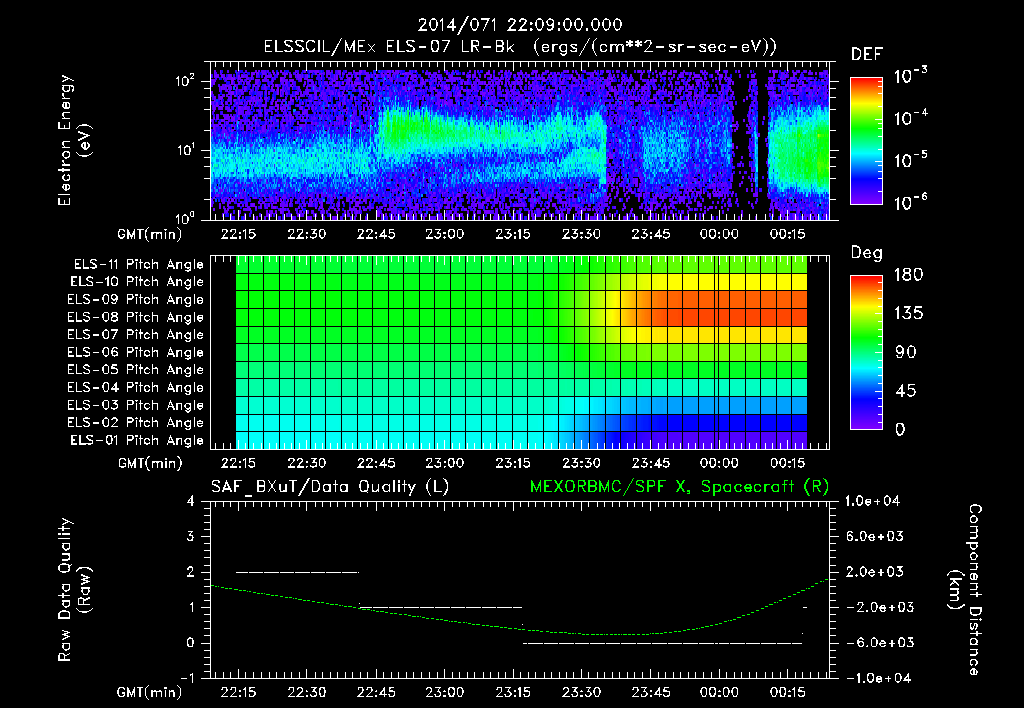
Task: Click the 6.0e+03 distance axis value
Action: click(874, 536)
